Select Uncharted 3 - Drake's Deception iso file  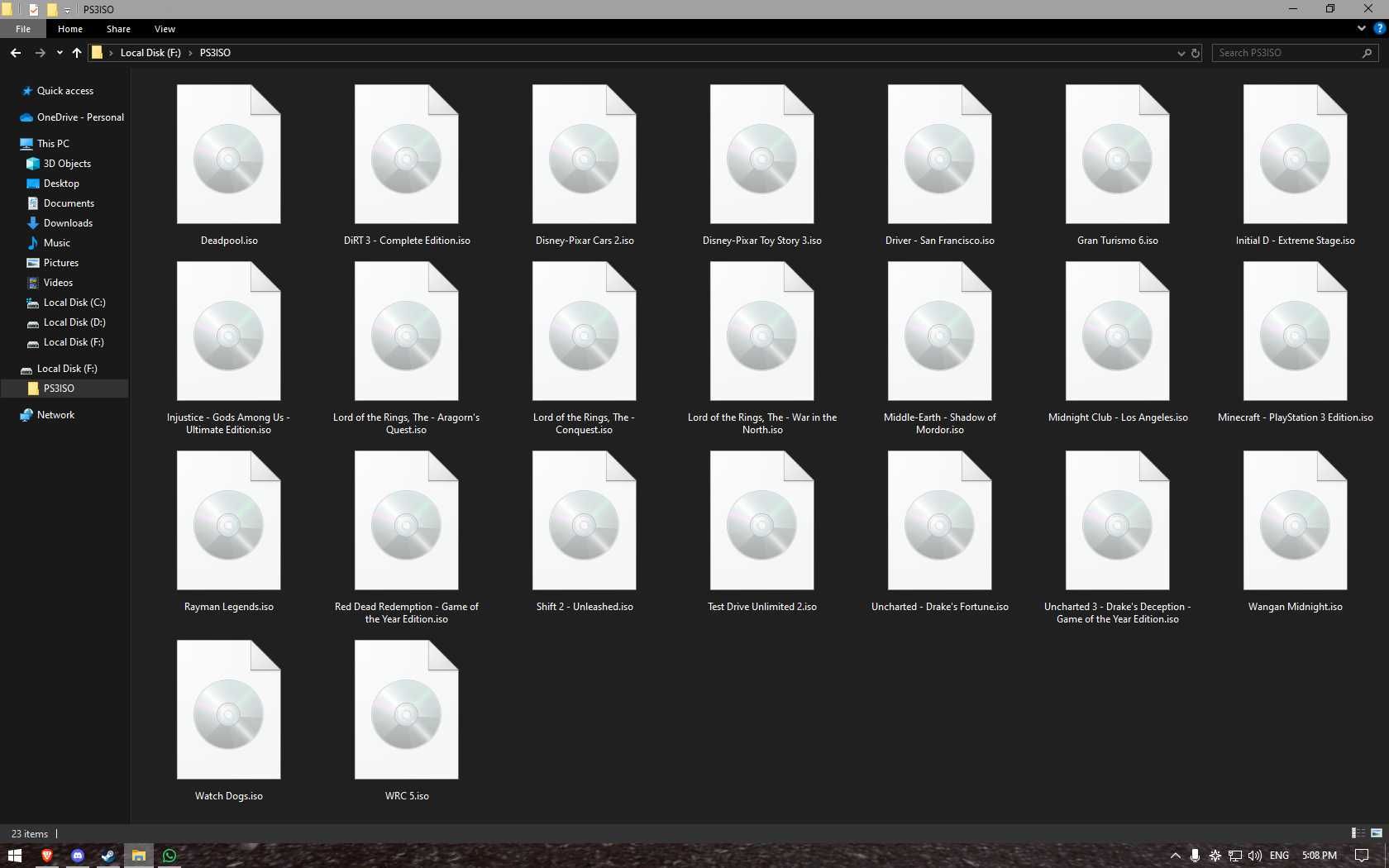click(1117, 520)
